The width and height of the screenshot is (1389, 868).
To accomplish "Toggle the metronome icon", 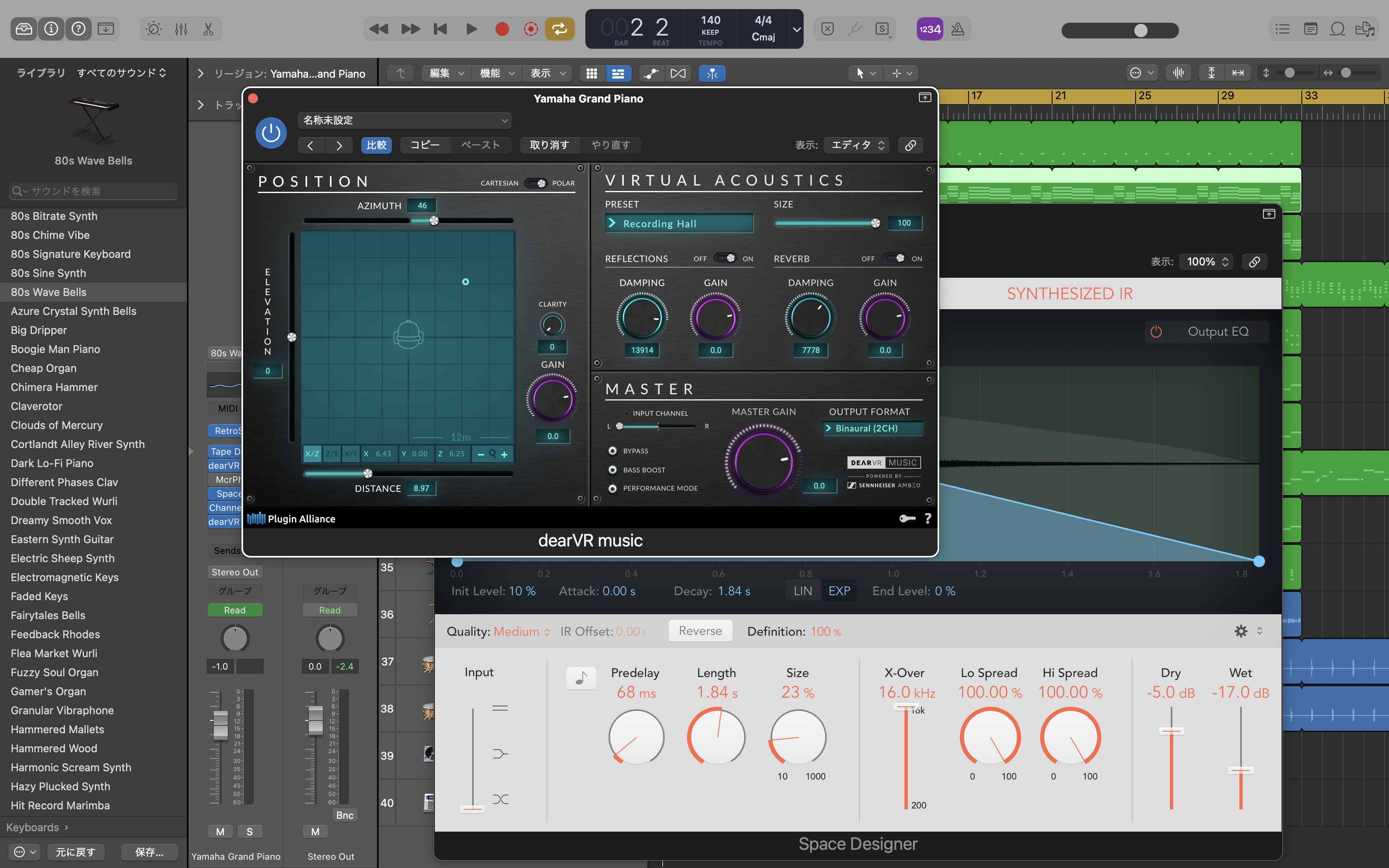I will point(957,29).
